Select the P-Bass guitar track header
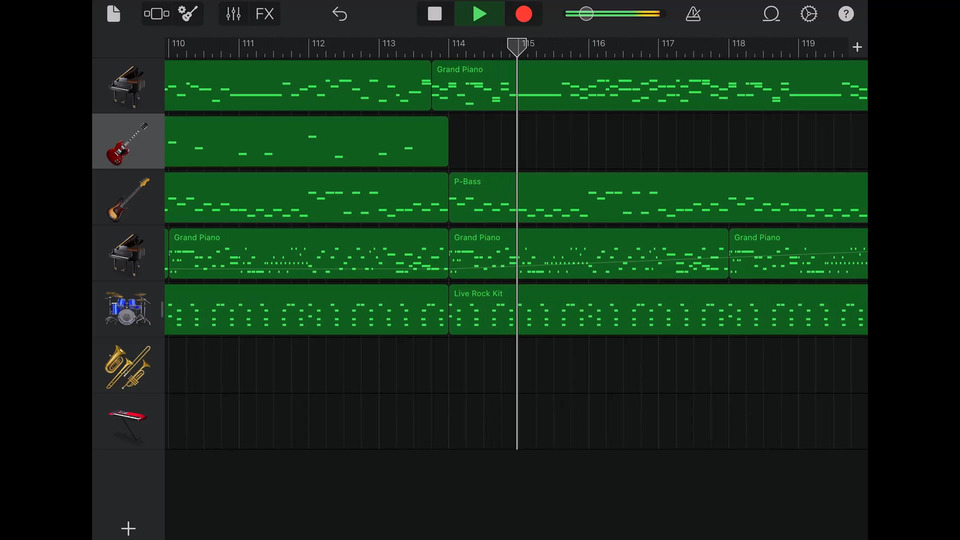This screenshot has height=540, width=960. pos(128,198)
